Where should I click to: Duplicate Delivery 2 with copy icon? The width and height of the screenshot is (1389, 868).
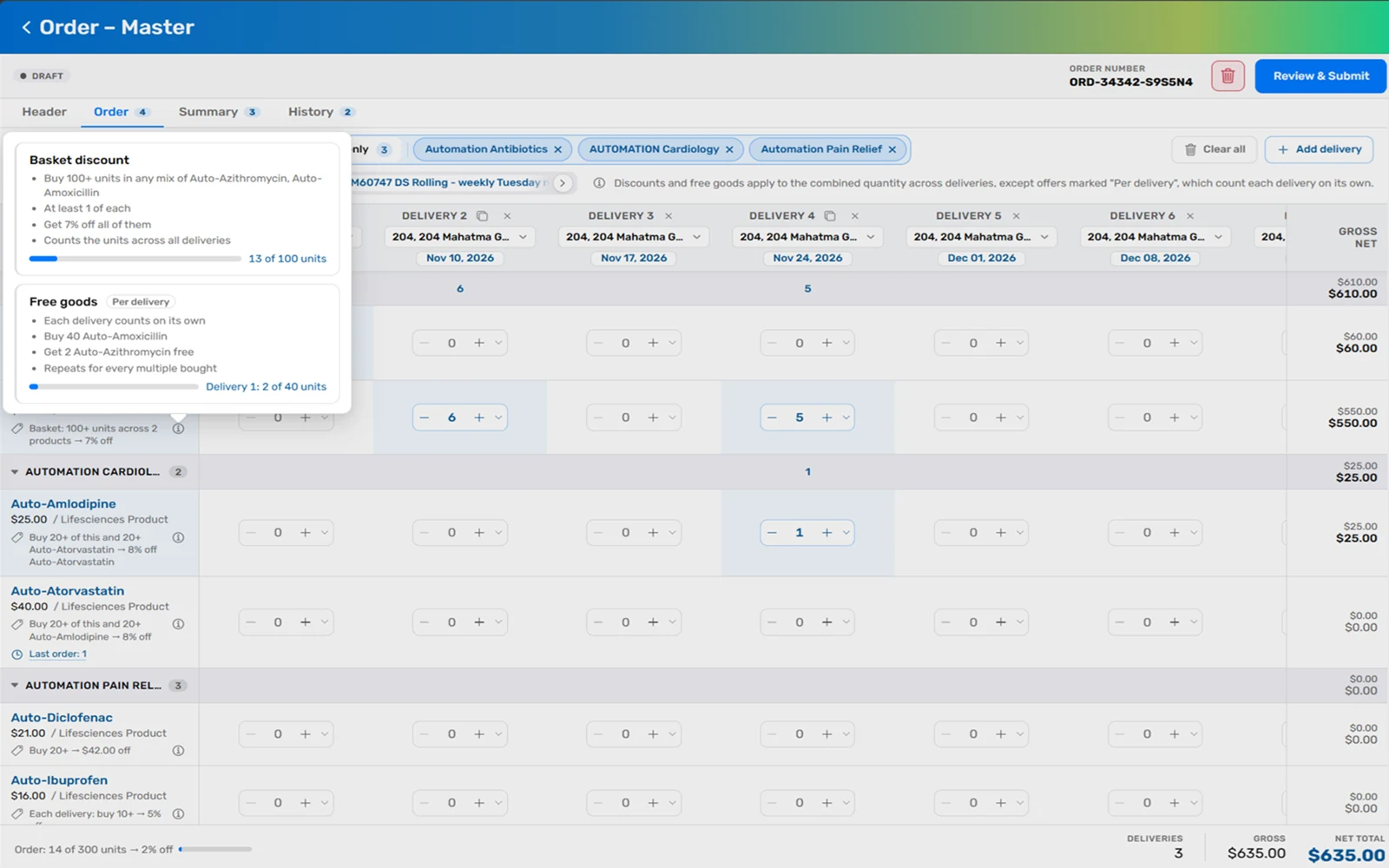pos(483,216)
